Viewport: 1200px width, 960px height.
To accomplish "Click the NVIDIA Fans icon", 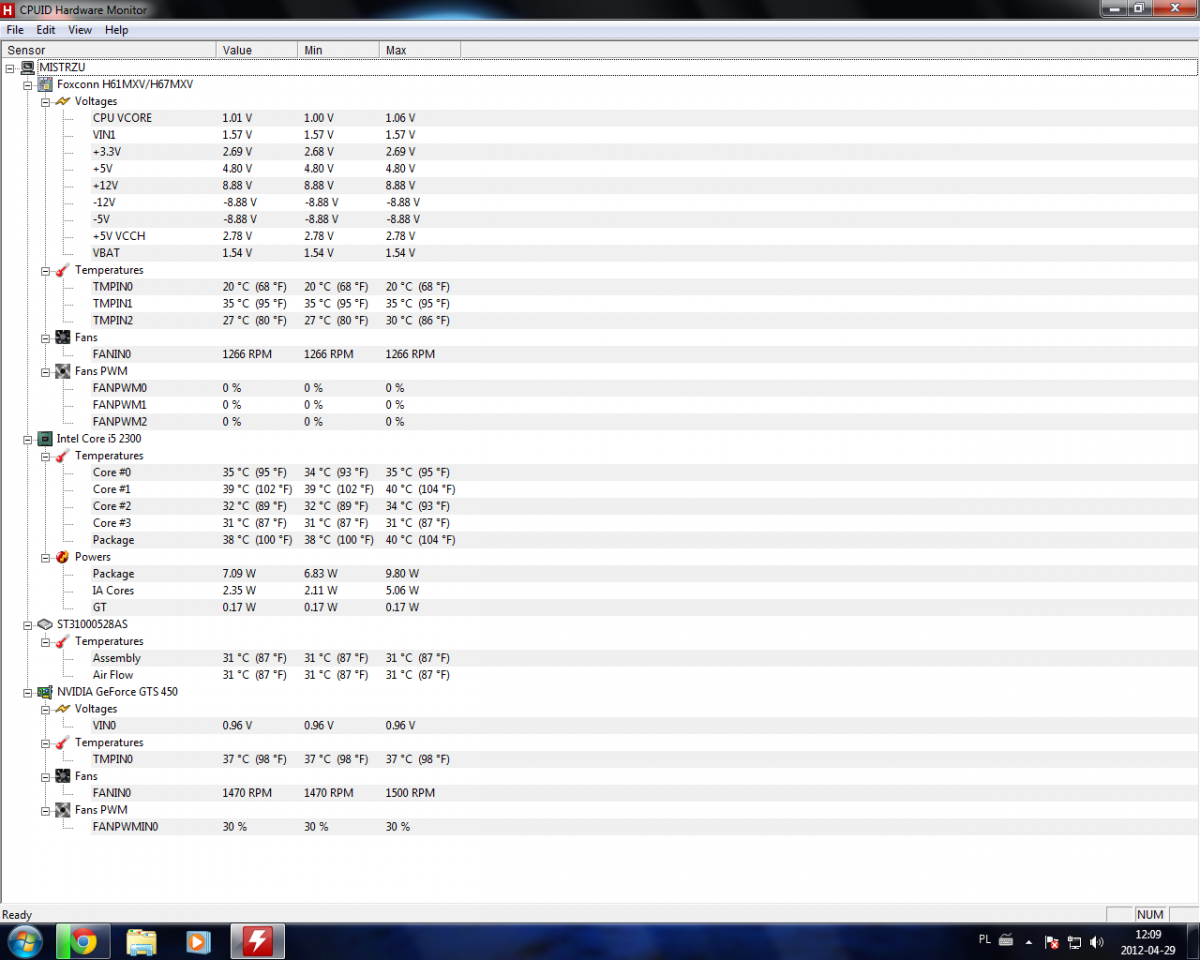I will click(63, 776).
